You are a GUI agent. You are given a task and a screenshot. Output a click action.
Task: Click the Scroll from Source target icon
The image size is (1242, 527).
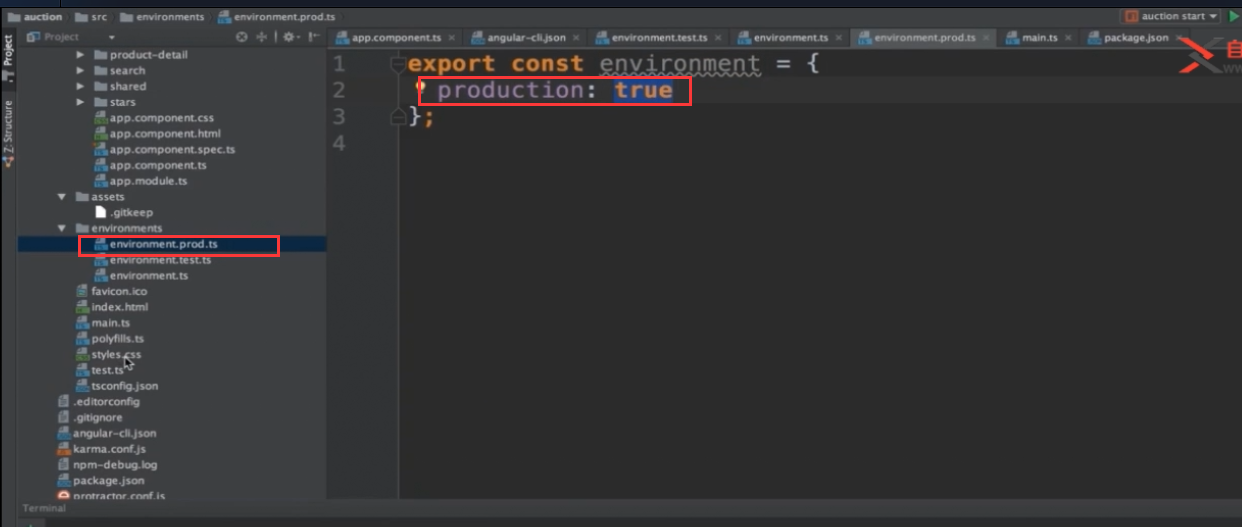click(x=241, y=37)
